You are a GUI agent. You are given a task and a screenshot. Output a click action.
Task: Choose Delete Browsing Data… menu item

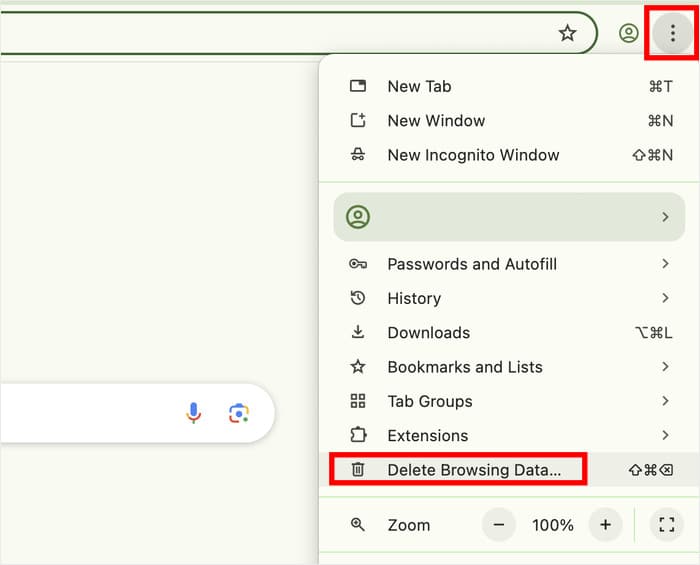pos(509,469)
